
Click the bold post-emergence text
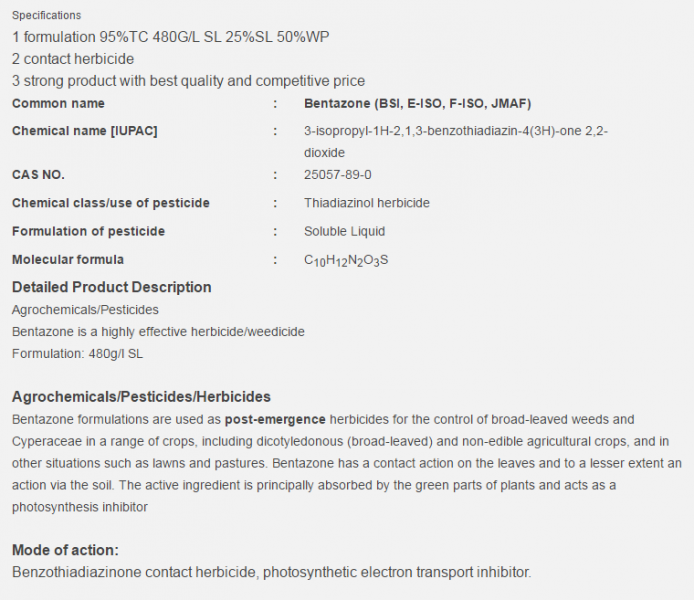pos(275,419)
